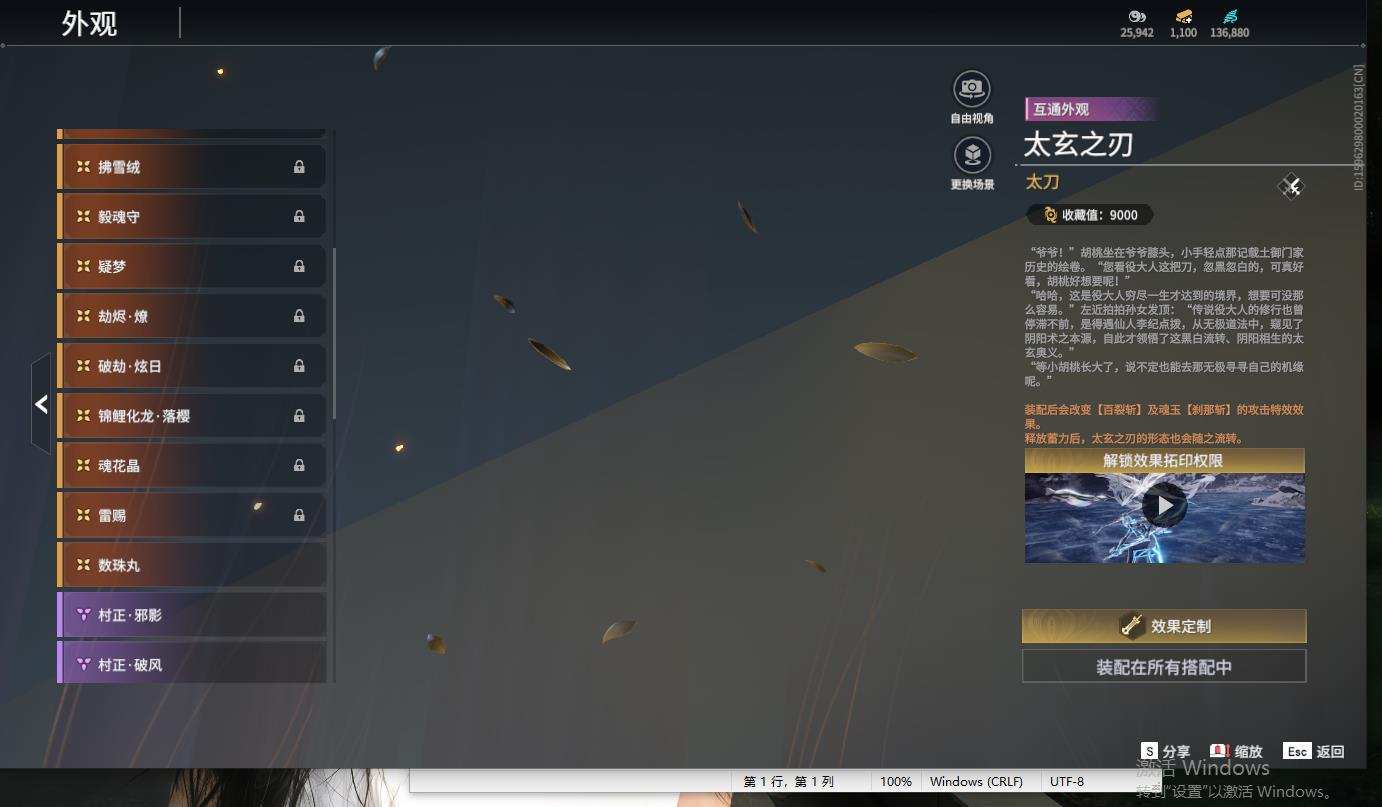Click Esc 返回 to go back
Image resolution: width=1382 pixels, height=807 pixels.
pyautogui.click(x=1314, y=751)
